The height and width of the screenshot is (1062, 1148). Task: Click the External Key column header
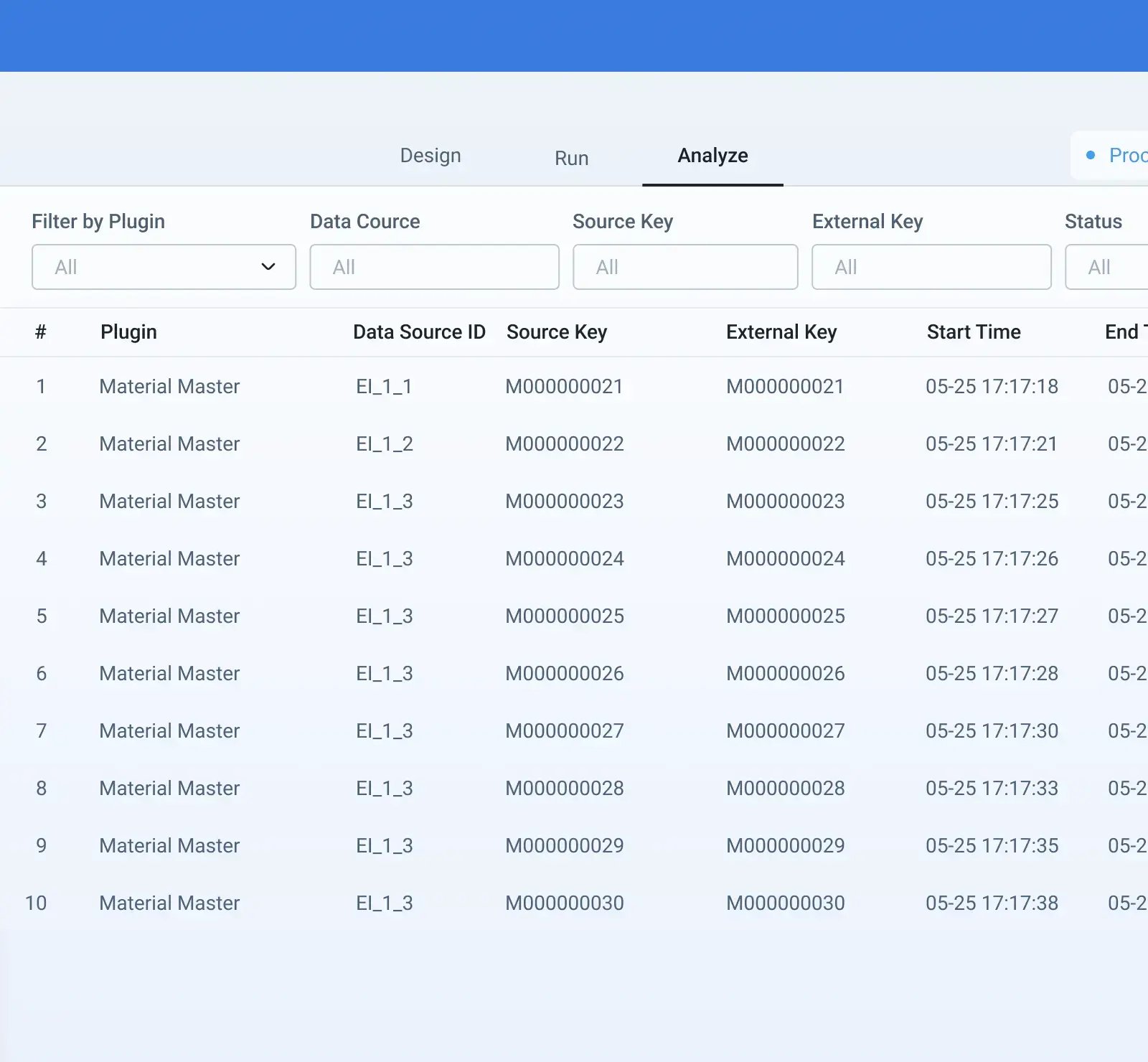point(781,332)
